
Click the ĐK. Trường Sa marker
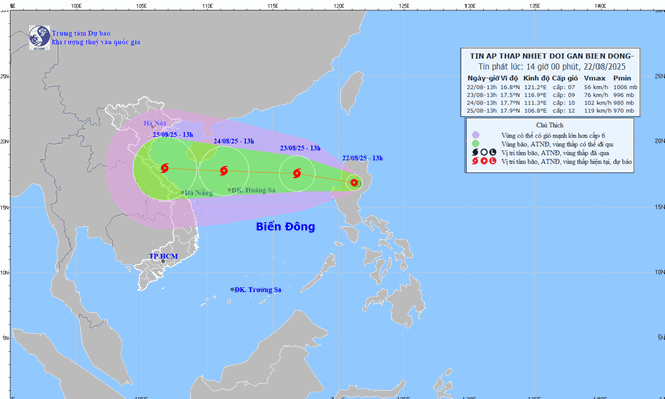232,290
